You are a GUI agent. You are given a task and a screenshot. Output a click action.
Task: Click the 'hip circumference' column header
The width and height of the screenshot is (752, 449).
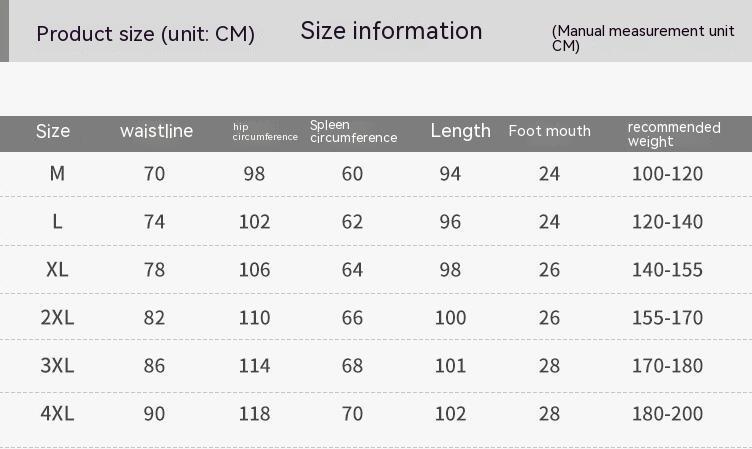(x=265, y=132)
